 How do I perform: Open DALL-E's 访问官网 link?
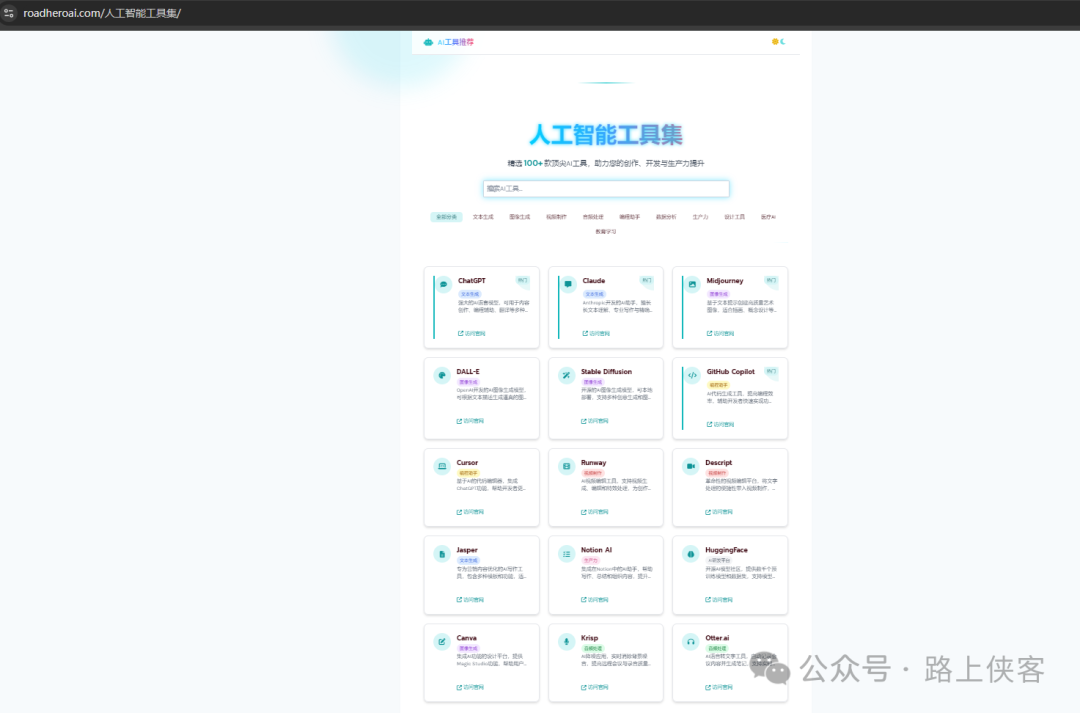coord(470,421)
